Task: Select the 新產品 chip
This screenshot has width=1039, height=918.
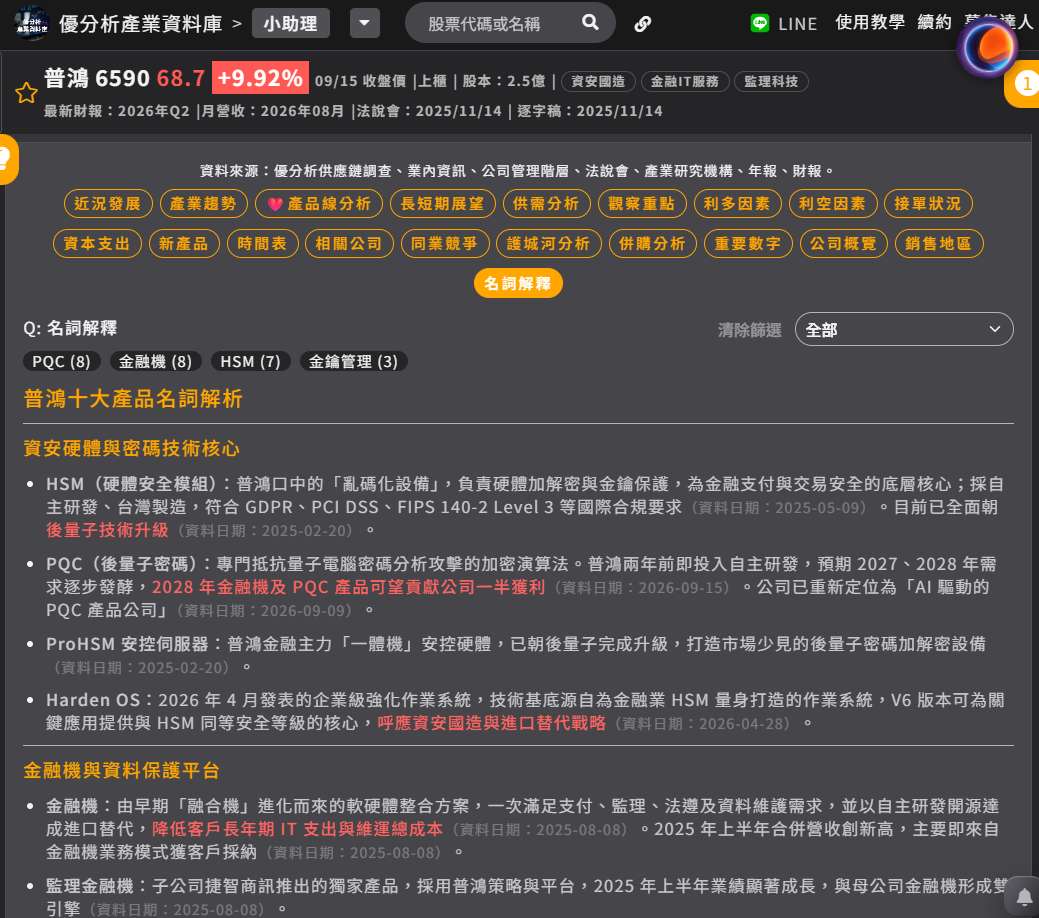Action: click(x=184, y=243)
